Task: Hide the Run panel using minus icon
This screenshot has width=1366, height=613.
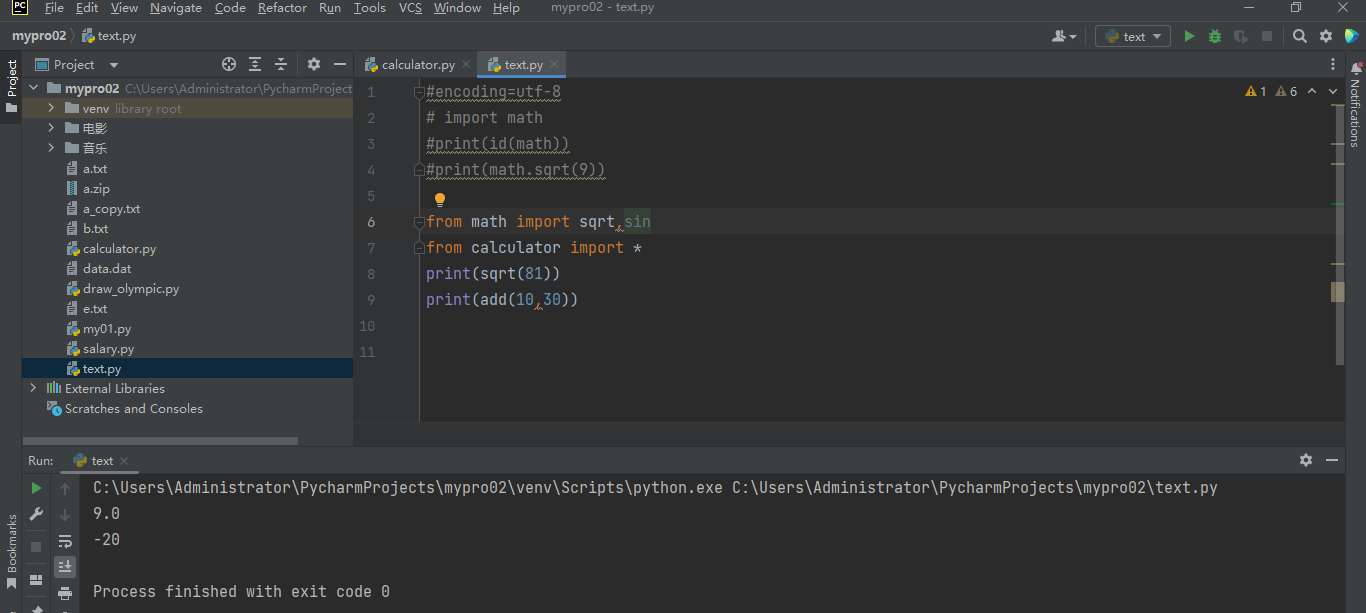Action: pyautogui.click(x=1332, y=460)
